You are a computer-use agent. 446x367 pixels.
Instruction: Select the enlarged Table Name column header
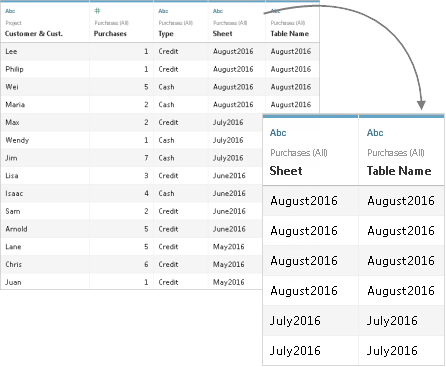(x=399, y=171)
